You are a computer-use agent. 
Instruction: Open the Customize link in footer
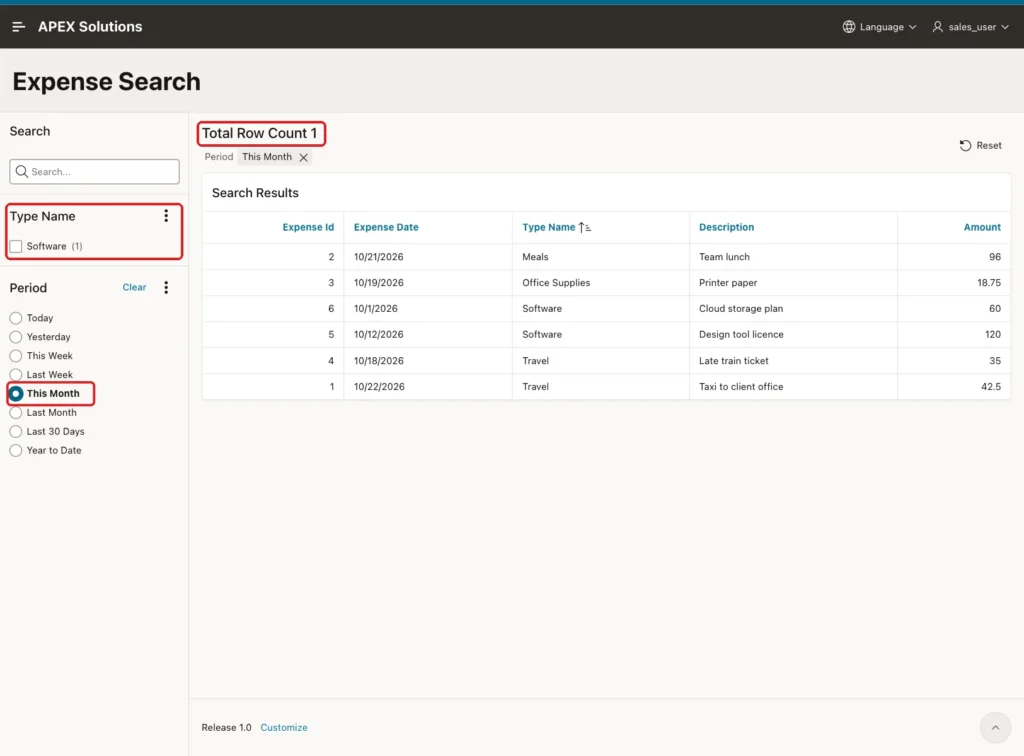[283, 727]
